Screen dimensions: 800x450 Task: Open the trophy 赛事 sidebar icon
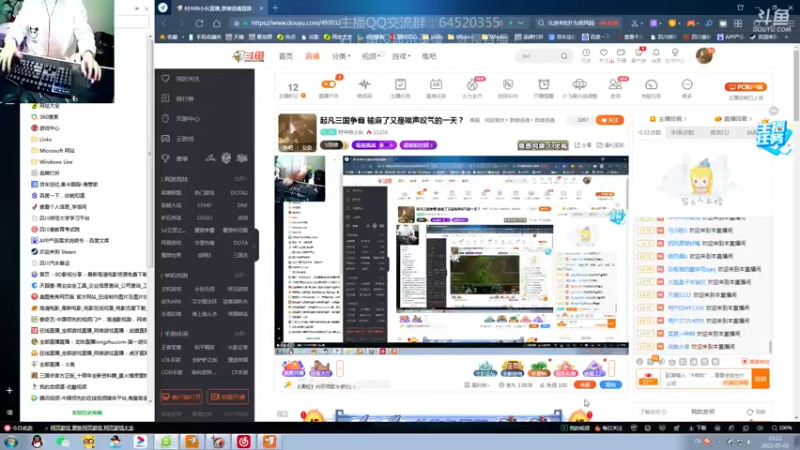(x=165, y=158)
